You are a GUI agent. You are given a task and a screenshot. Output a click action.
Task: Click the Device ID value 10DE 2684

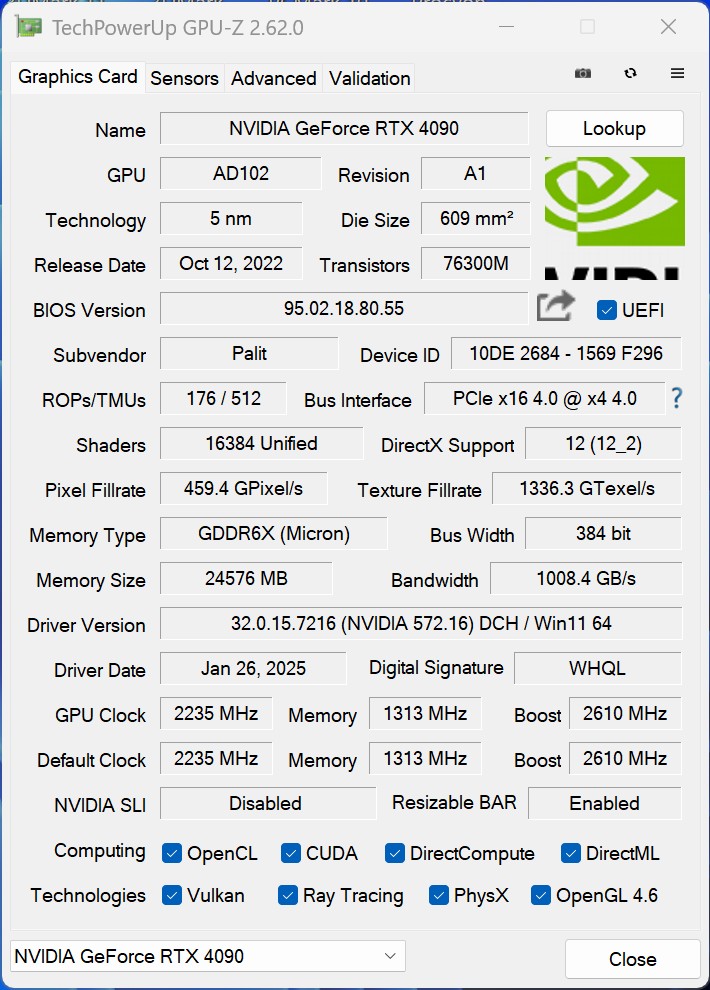pos(566,354)
